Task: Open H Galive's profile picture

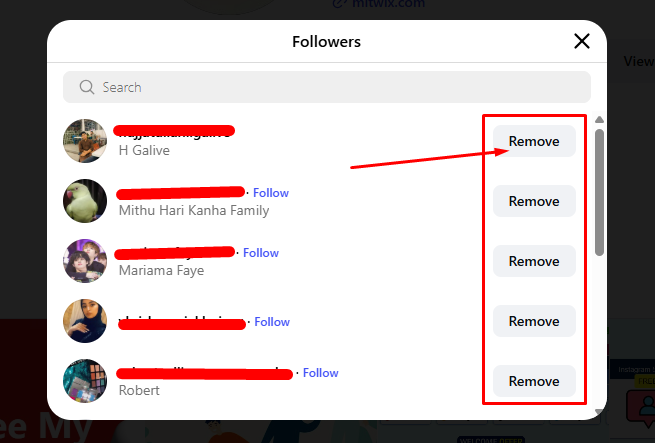Action: 85,141
